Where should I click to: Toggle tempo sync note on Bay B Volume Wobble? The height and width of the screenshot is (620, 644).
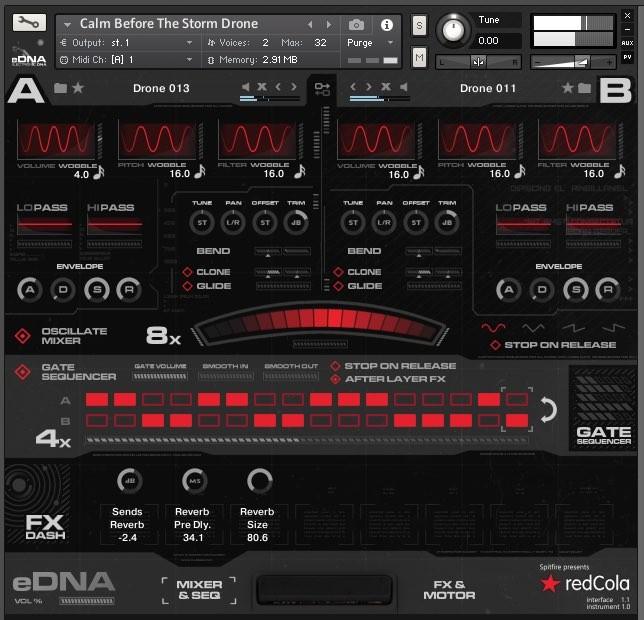pyautogui.click(x=419, y=172)
